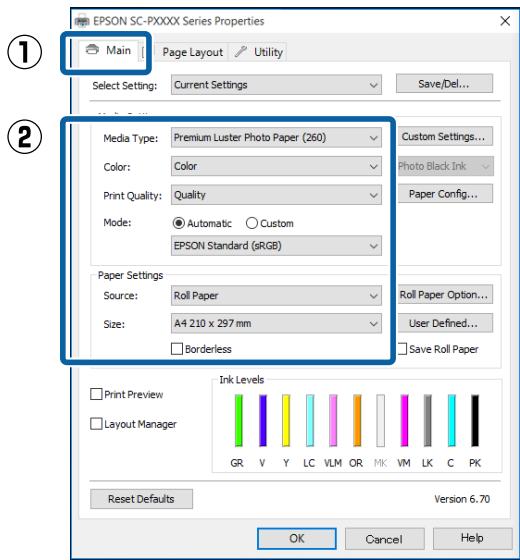This screenshot has height=560, width=520.
Task: Enable the Layout Manager checkbox
Action: (96, 424)
